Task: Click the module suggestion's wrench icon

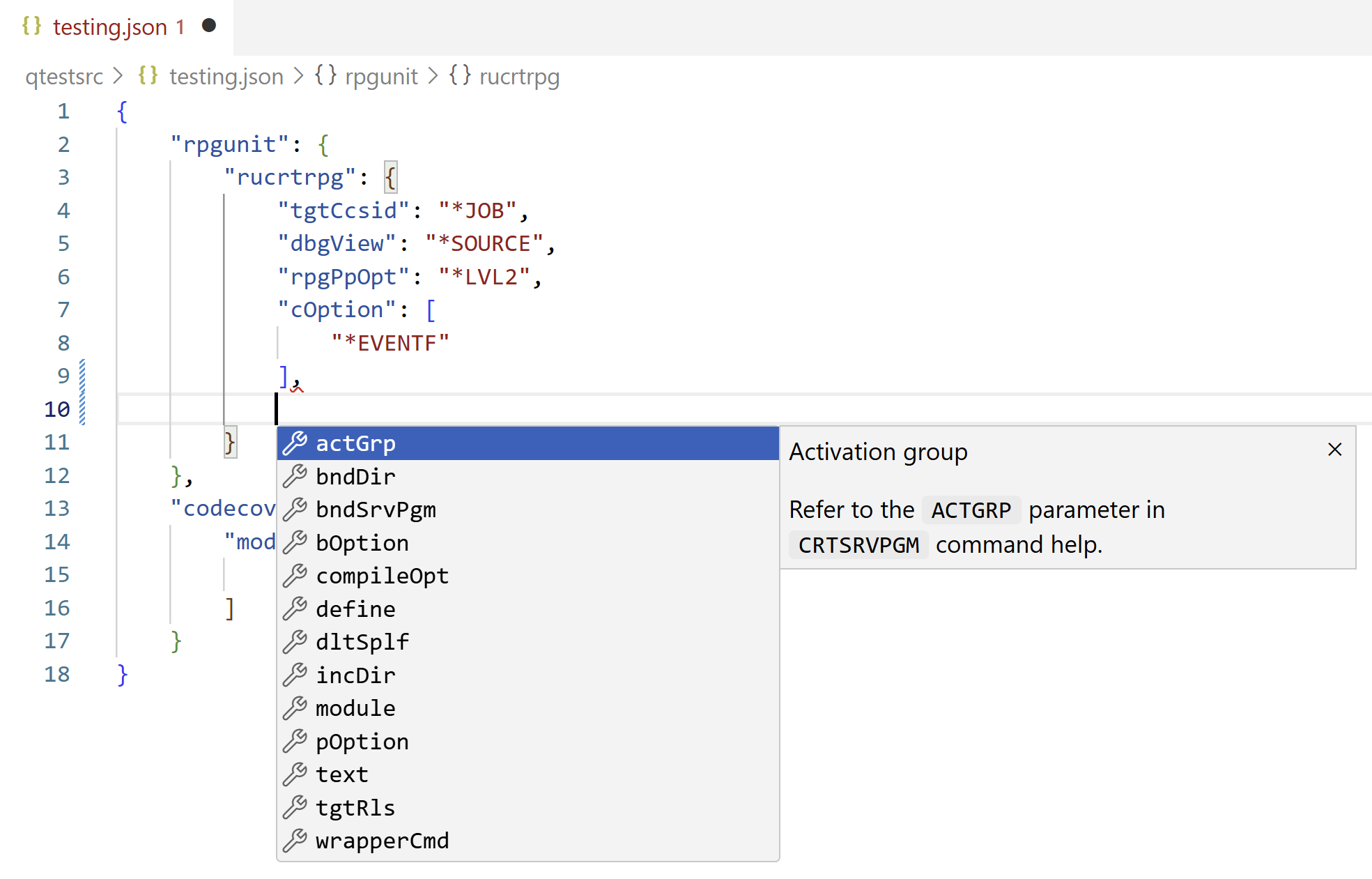Action: [x=295, y=708]
